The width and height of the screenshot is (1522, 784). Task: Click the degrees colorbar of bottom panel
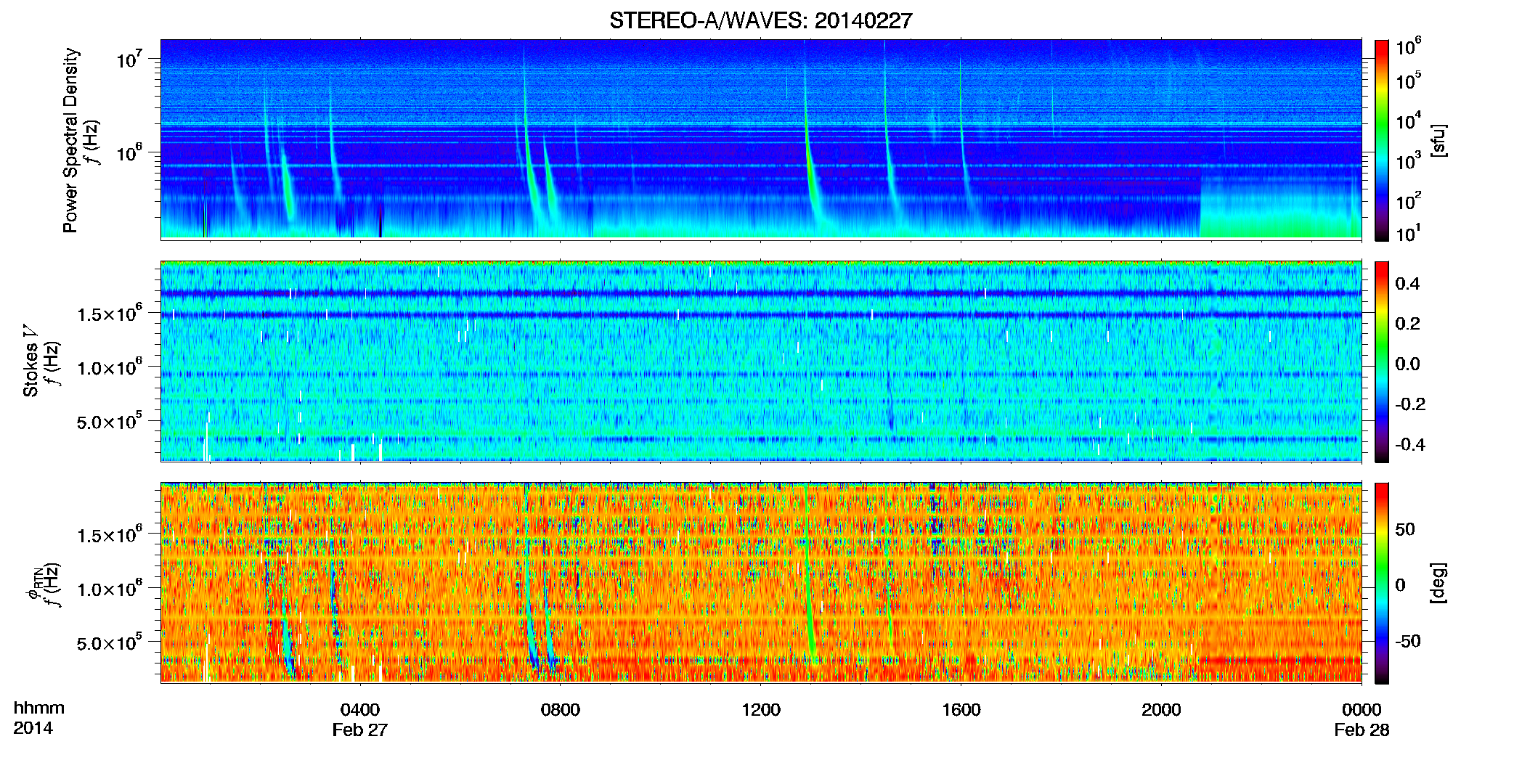point(1382,583)
